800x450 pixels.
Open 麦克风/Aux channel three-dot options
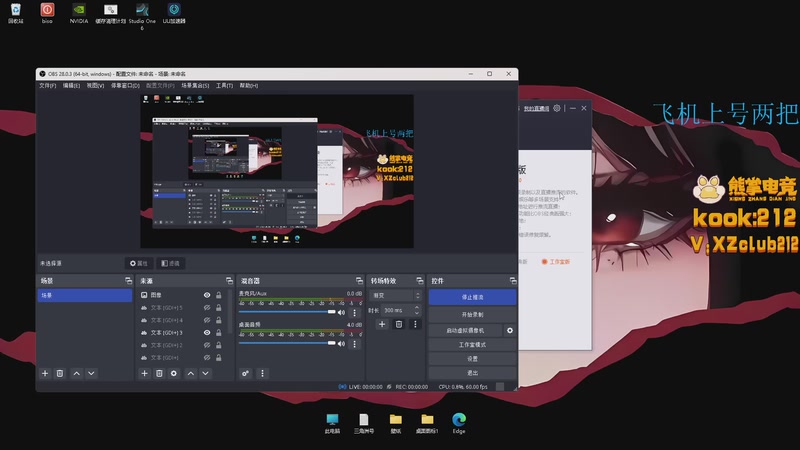pos(355,312)
